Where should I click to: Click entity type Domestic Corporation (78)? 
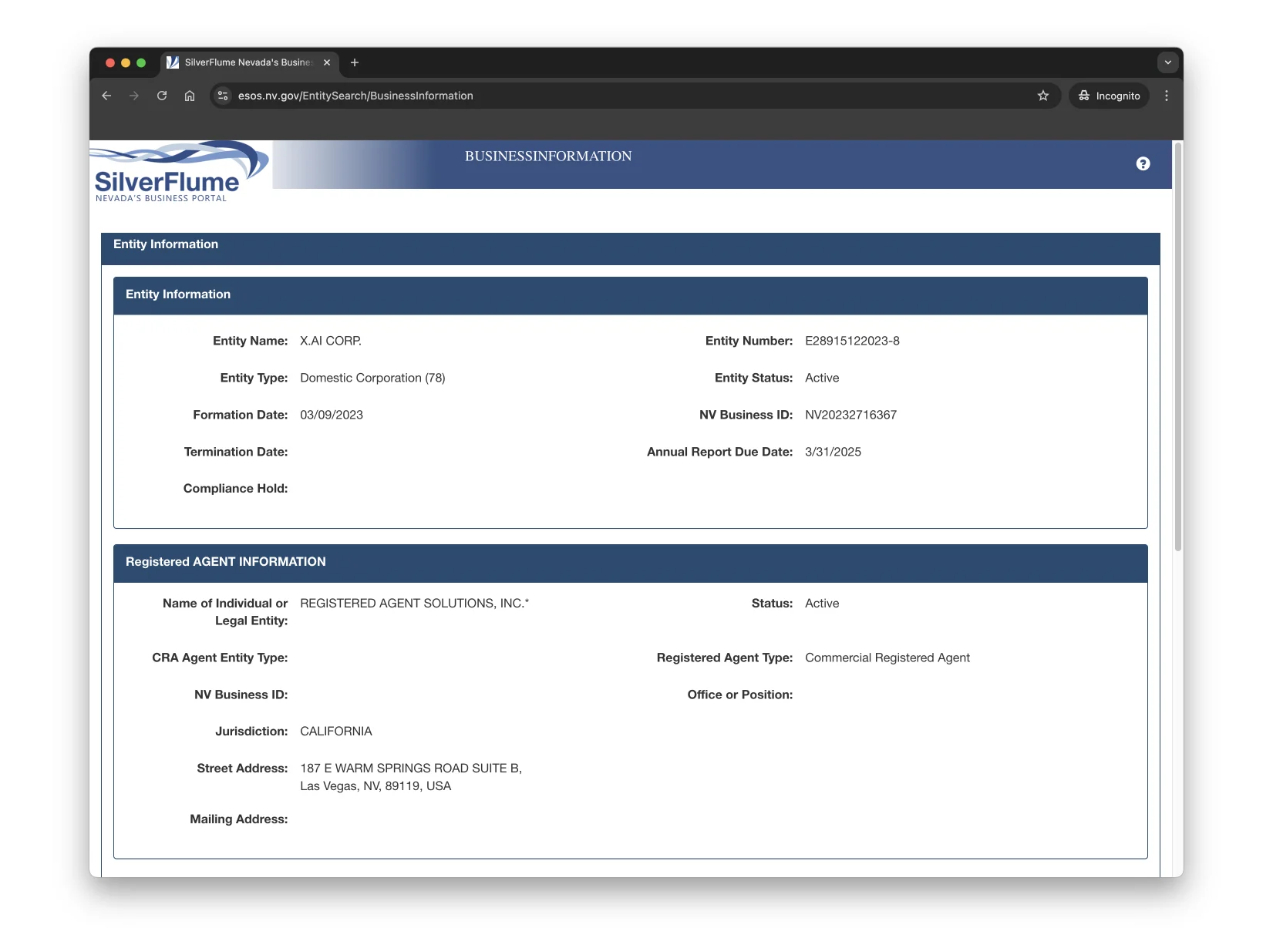372,378
